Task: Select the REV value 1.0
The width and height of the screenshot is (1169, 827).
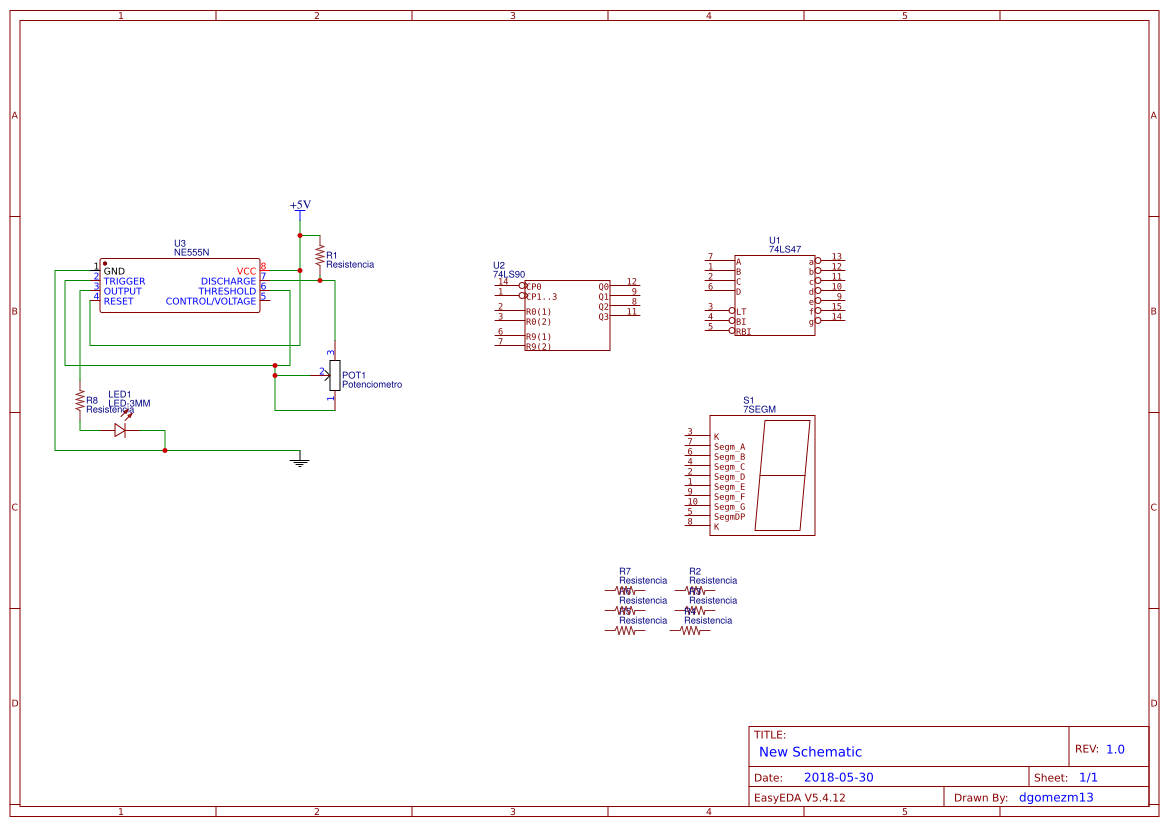Action: (1115, 749)
